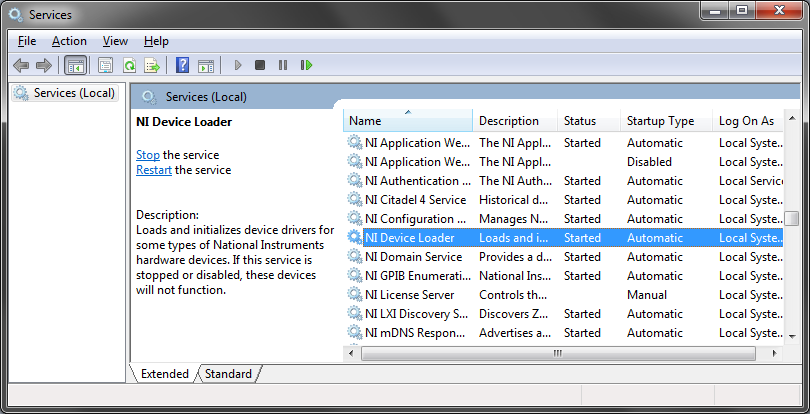Click the Restart the service link
This screenshot has height=414, width=810.
pyautogui.click(x=154, y=170)
